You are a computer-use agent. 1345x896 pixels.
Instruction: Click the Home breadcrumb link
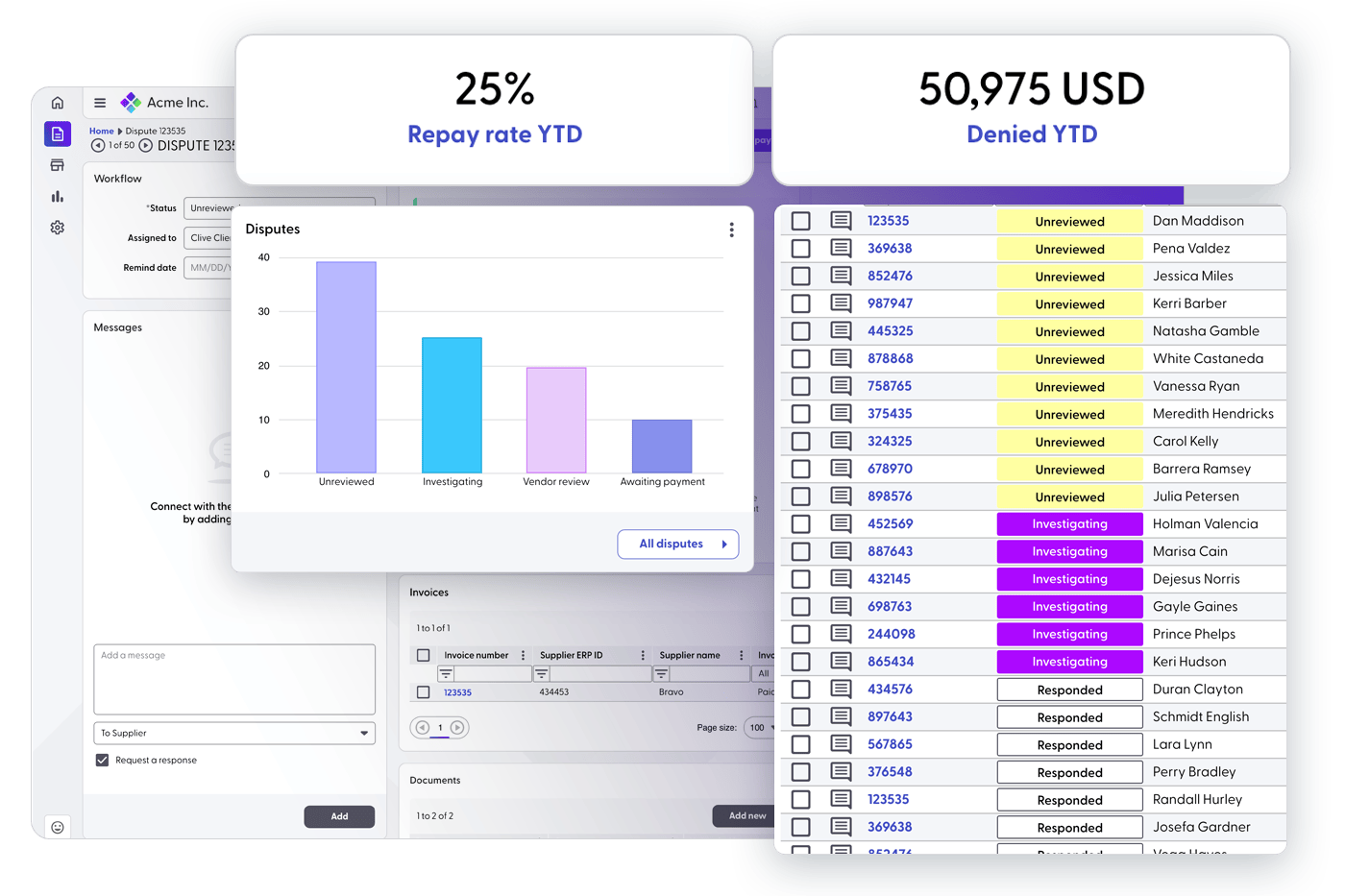point(101,132)
